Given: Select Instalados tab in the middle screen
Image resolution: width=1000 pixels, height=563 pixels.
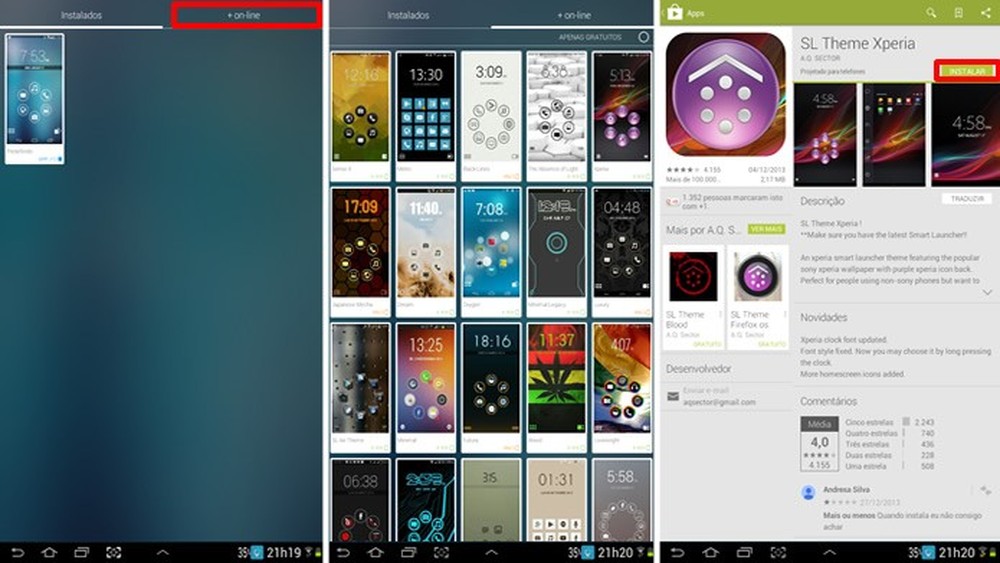Looking at the screenshot, I should pyautogui.click(x=408, y=15).
